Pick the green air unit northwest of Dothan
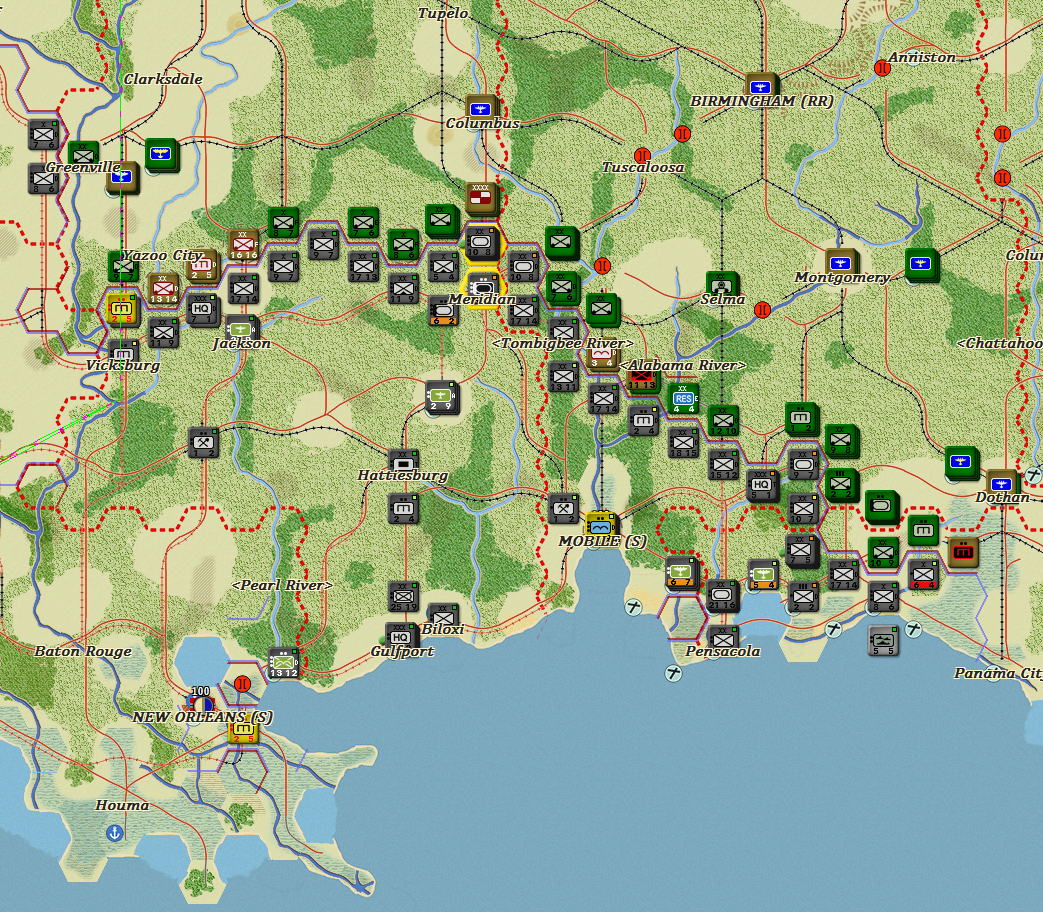Screen dimensions: 1043x912 (960, 462)
